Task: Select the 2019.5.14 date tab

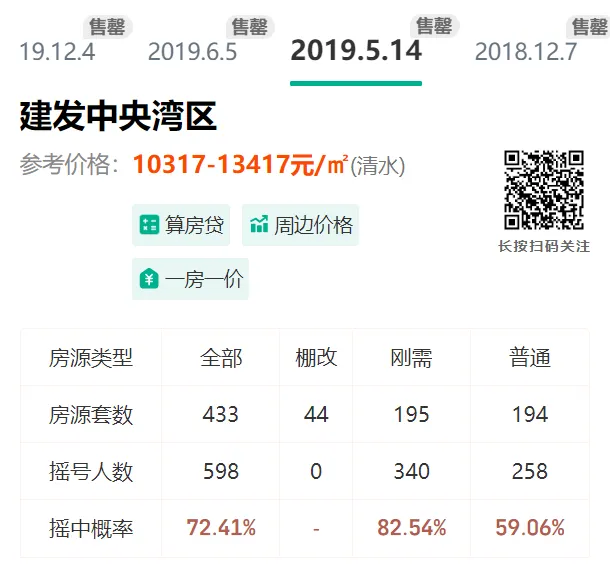Action: pos(356,51)
